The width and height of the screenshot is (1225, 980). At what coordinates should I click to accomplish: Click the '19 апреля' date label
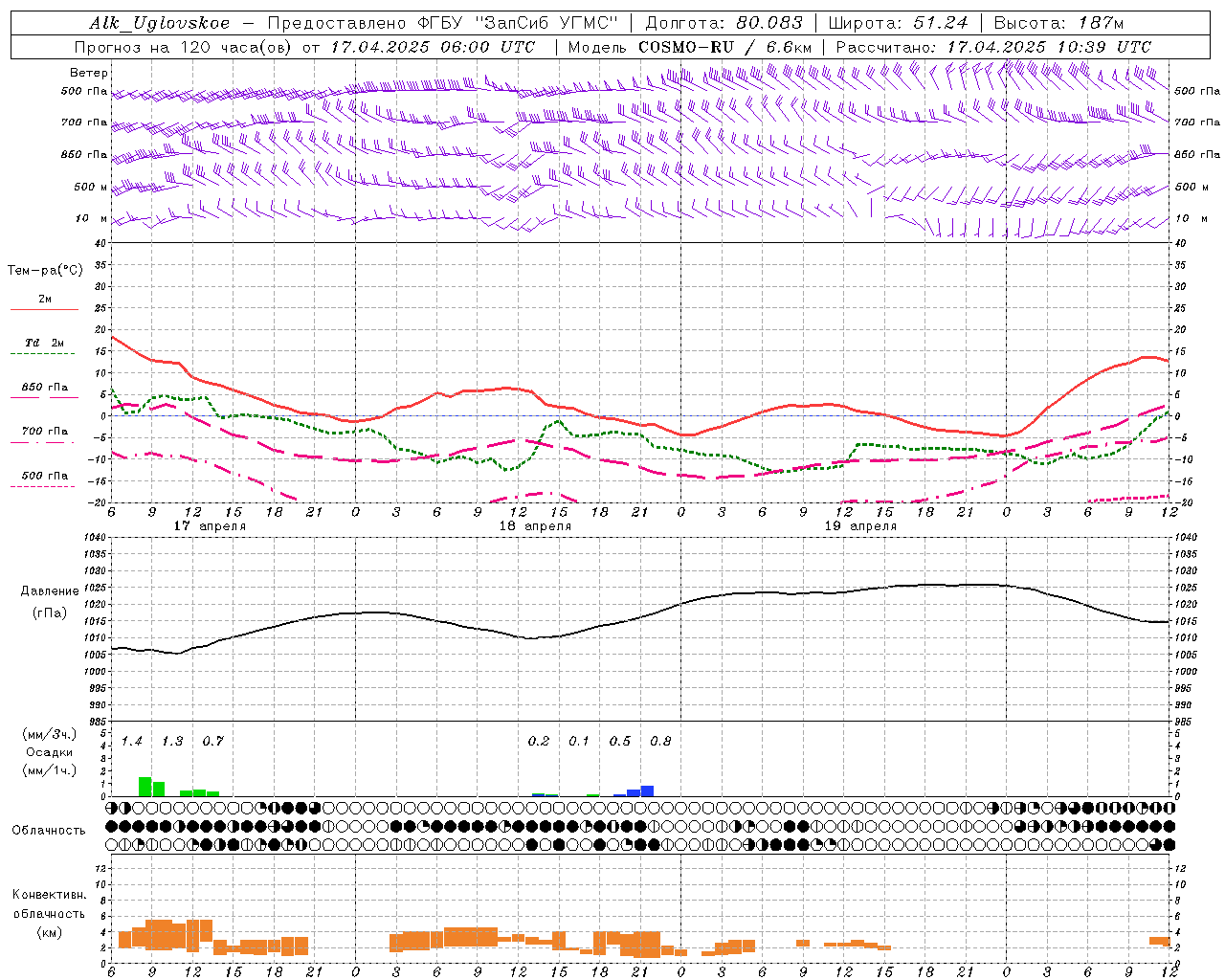click(860, 526)
